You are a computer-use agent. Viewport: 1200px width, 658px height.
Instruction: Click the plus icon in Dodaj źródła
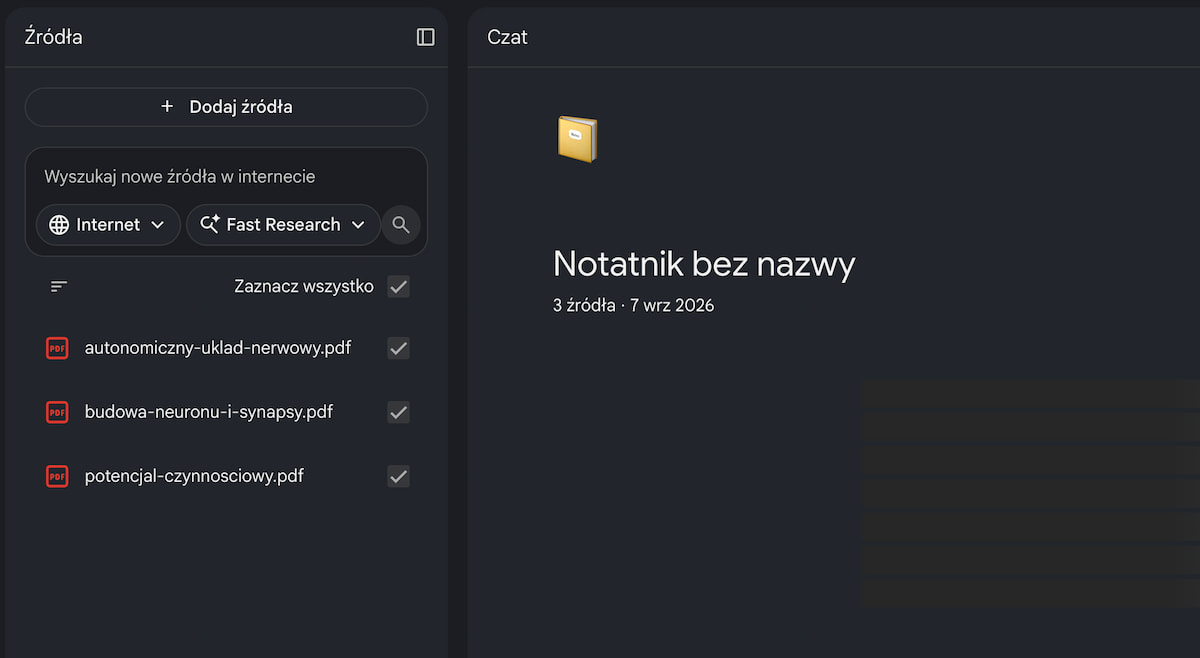click(x=167, y=107)
